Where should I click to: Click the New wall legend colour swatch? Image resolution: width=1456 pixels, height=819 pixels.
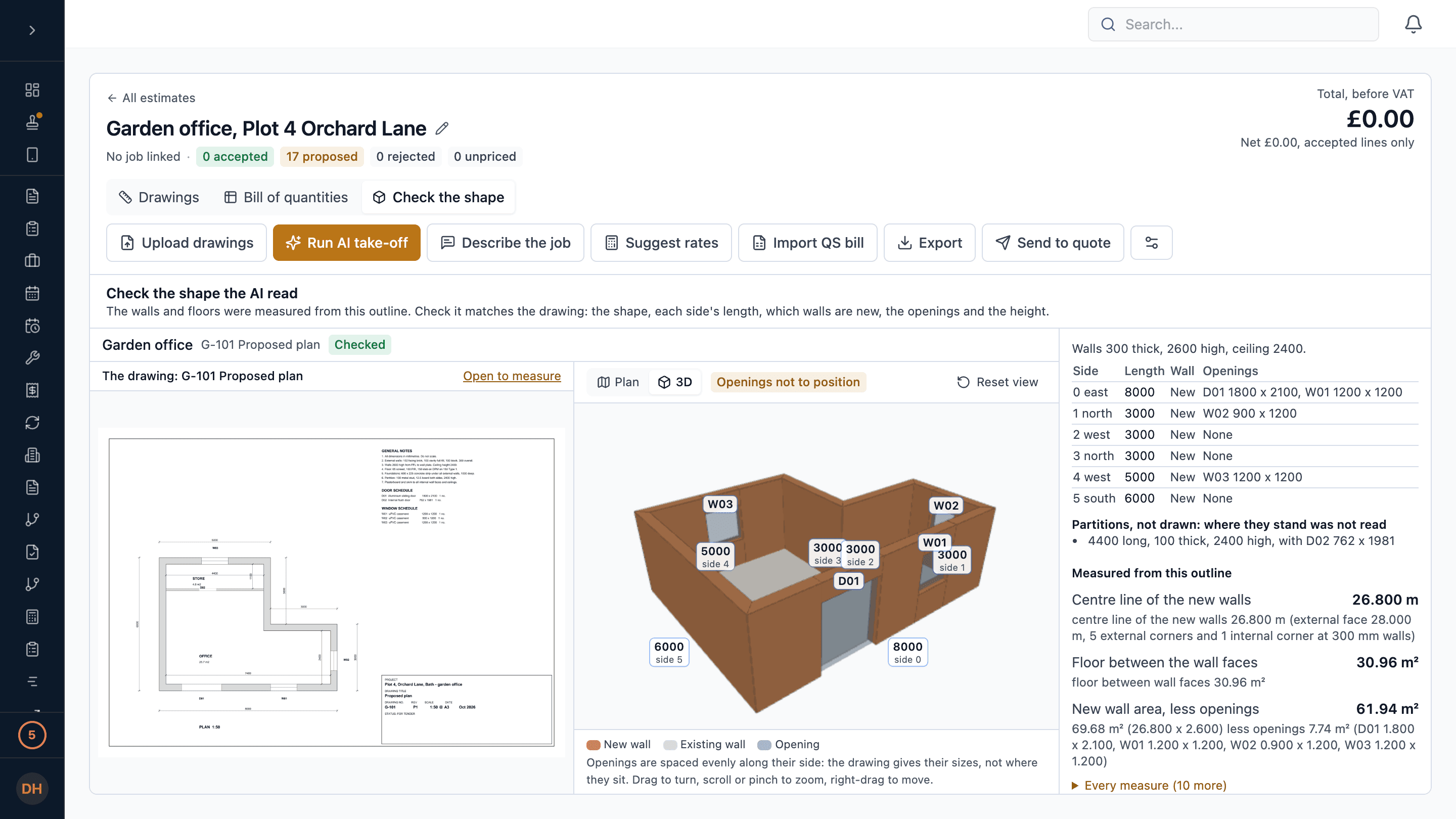pyautogui.click(x=593, y=744)
